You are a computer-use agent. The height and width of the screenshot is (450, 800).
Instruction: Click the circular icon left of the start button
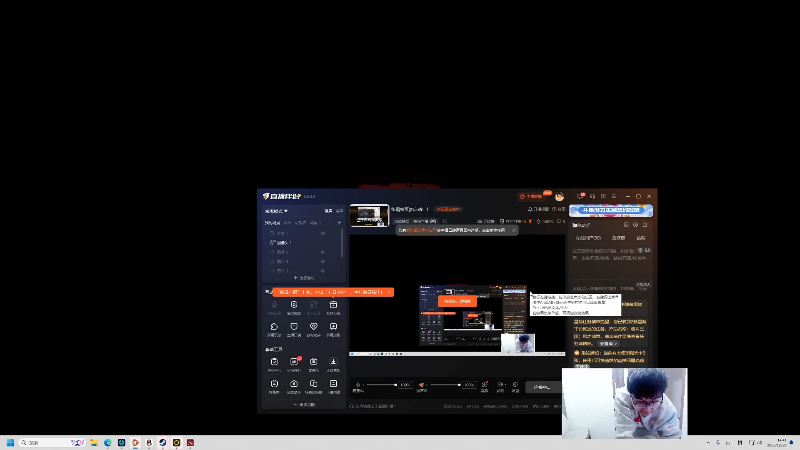pyautogui.click(x=515, y=385)
